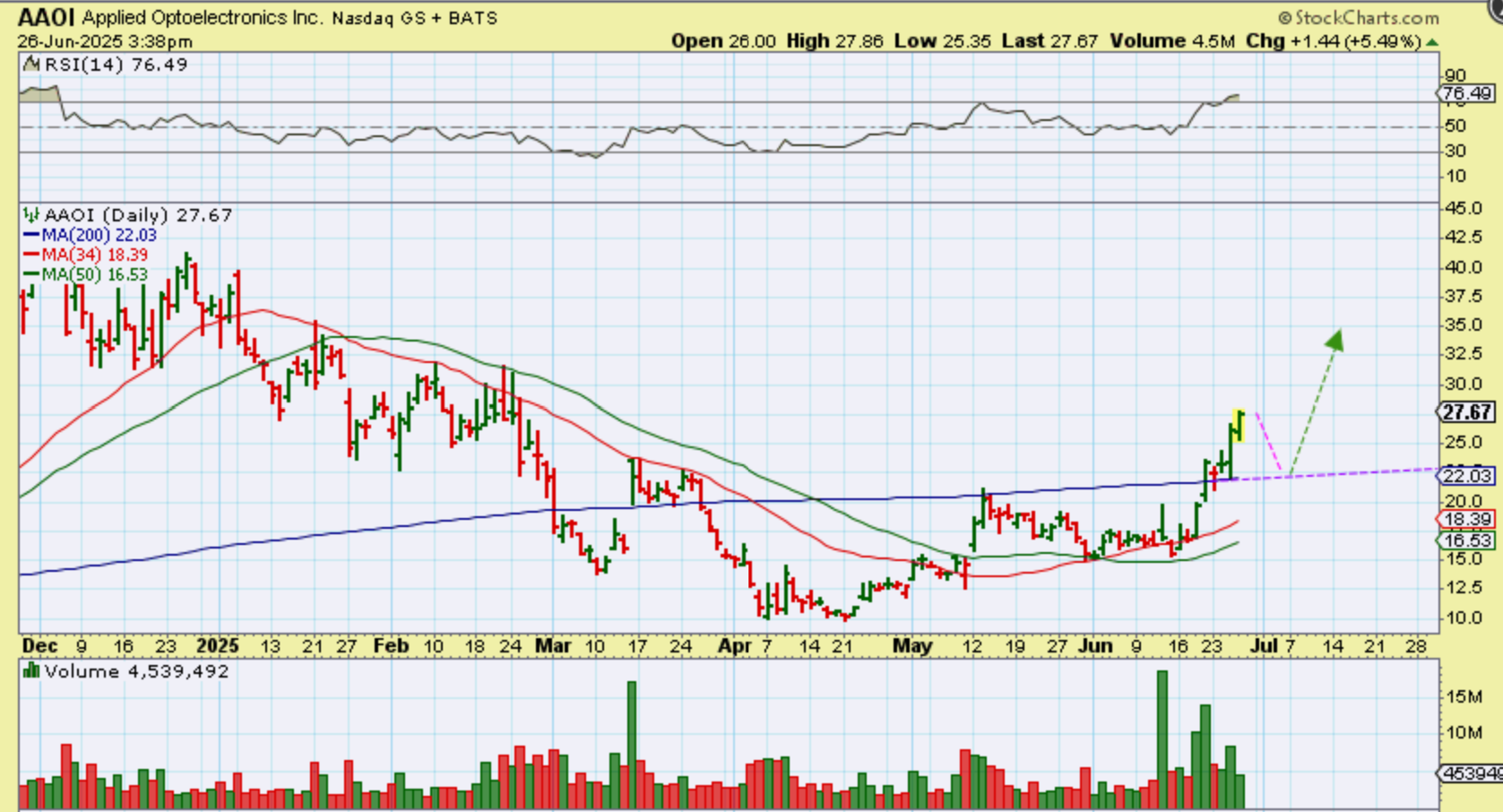Screen dimensions: 1503x812
Task: Click the 12.5 price axis label
Action: (1464, 588)
